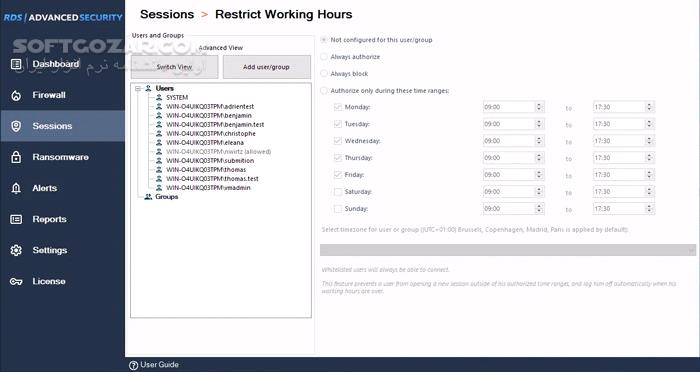Viewport: 700px width, 372px height.
Task: Click Saturday start time spinner arrows
Action: (x=539, y=192)
